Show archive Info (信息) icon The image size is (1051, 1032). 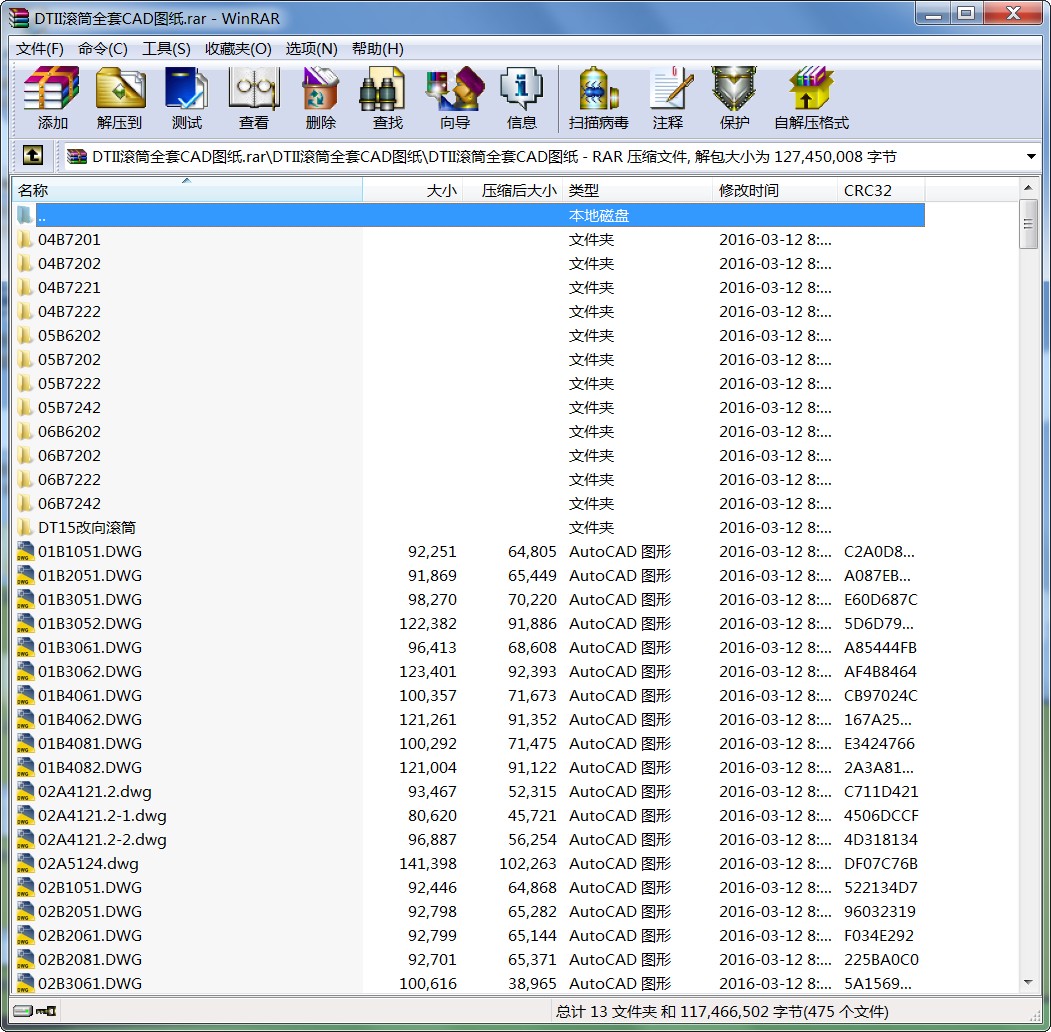522,98
